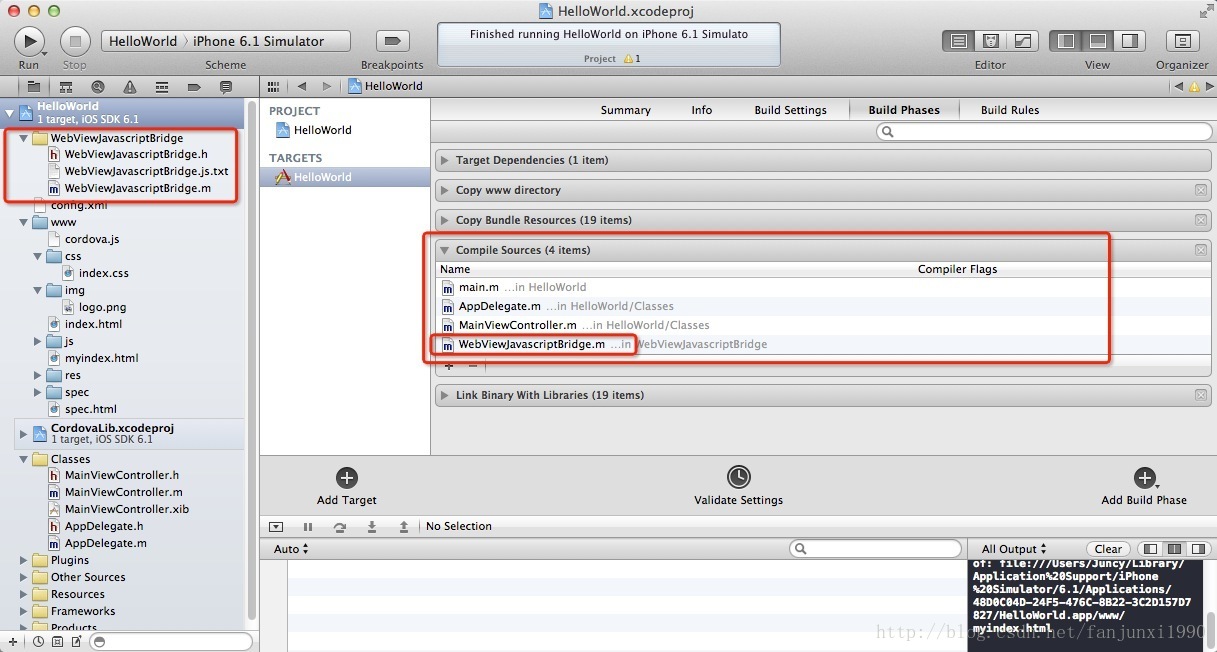Show the Issue navigator
1217x652 pixels.
[129, 87]
